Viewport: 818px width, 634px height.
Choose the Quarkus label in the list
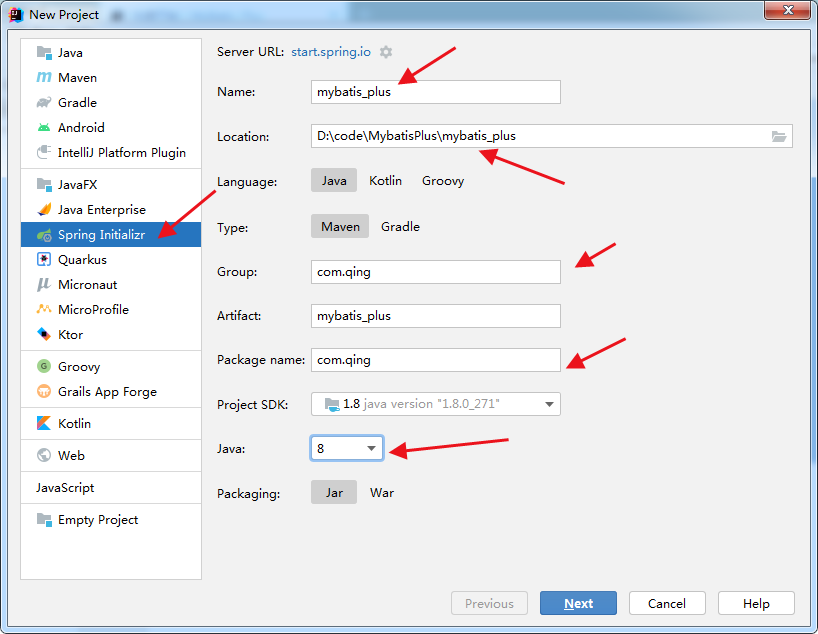coord(82,260)
